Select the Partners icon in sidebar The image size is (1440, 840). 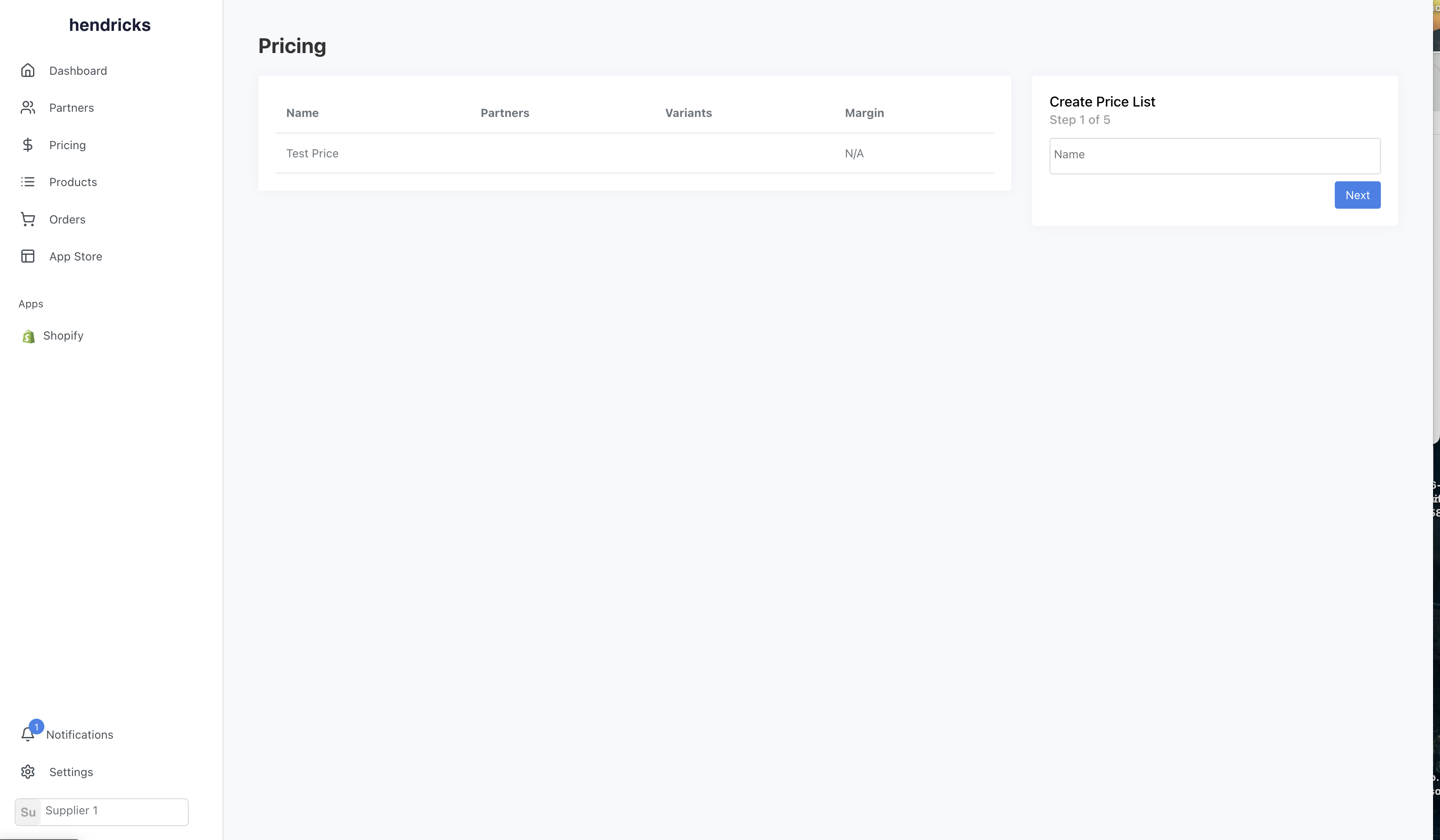pos(28,107)
